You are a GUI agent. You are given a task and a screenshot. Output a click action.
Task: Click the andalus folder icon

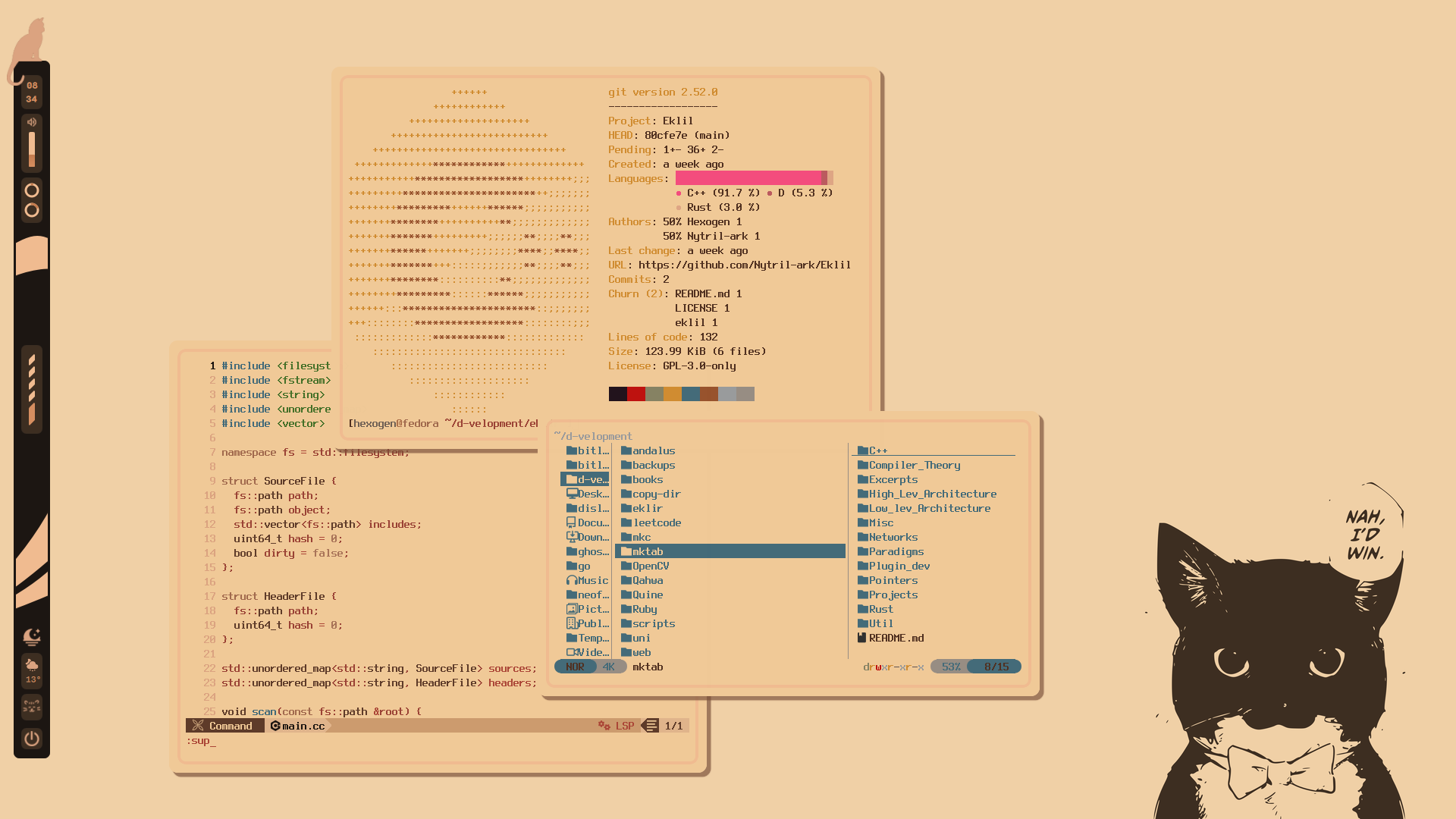pyautogui.click(x=626, y=450)
